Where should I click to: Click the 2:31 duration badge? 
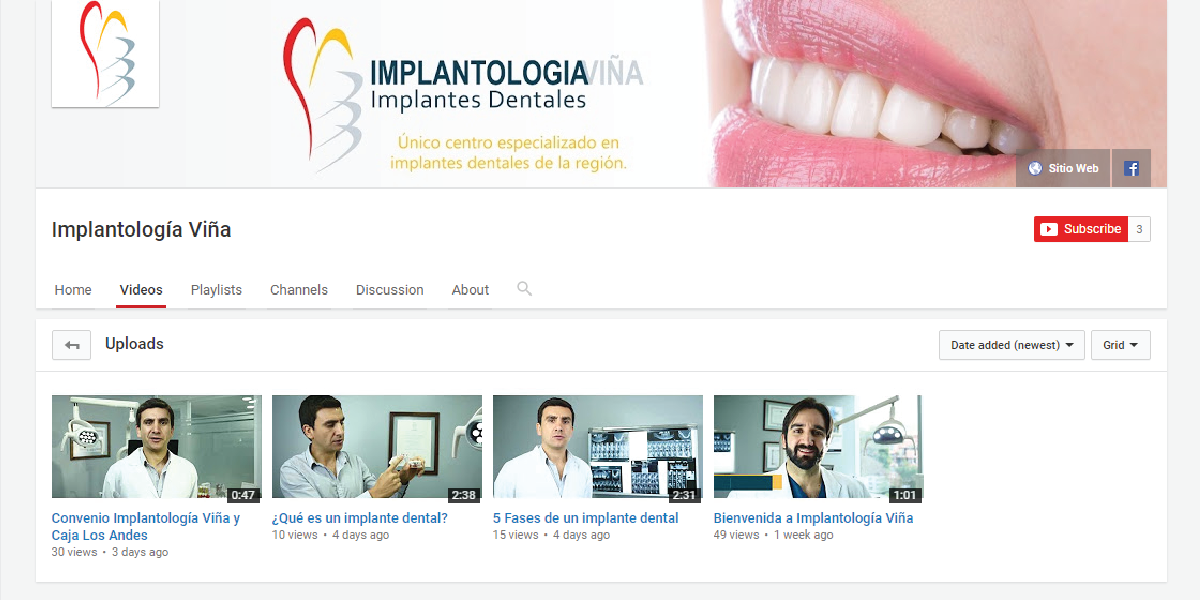pos(684,494)
